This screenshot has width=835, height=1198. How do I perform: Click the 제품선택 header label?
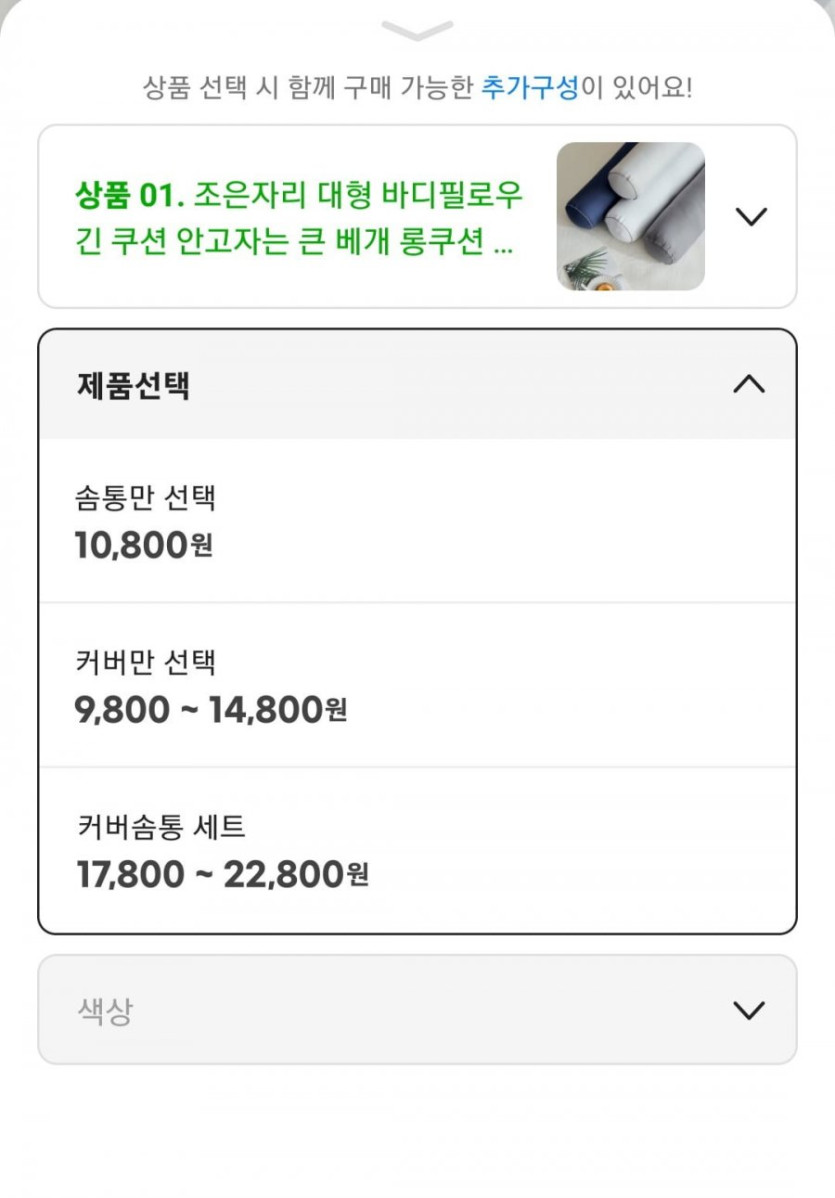[133, 385]
